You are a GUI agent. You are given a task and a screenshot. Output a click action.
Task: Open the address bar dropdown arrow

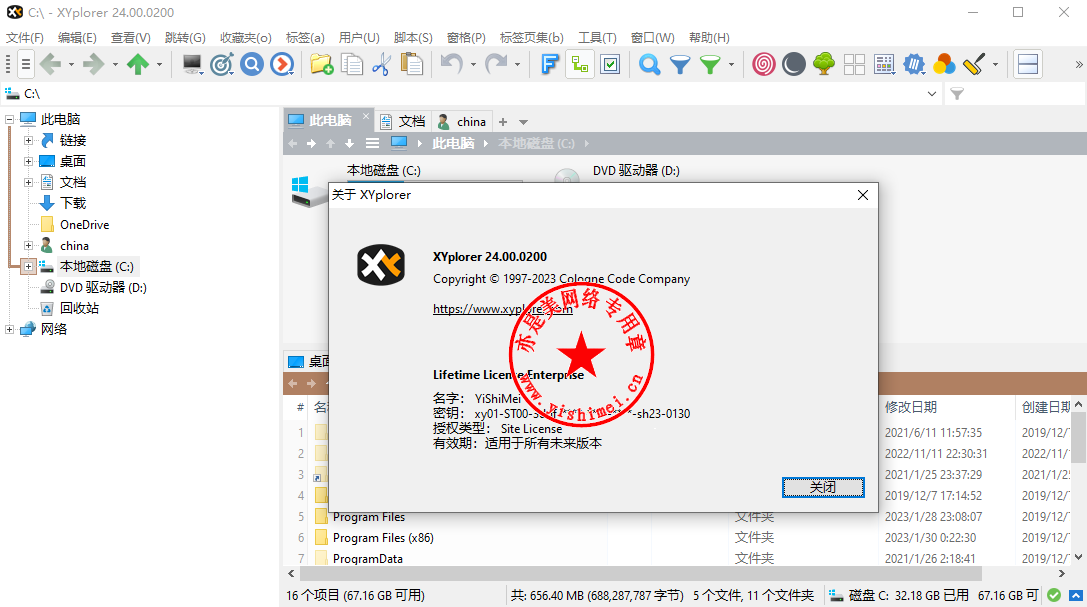pos(932,94)
